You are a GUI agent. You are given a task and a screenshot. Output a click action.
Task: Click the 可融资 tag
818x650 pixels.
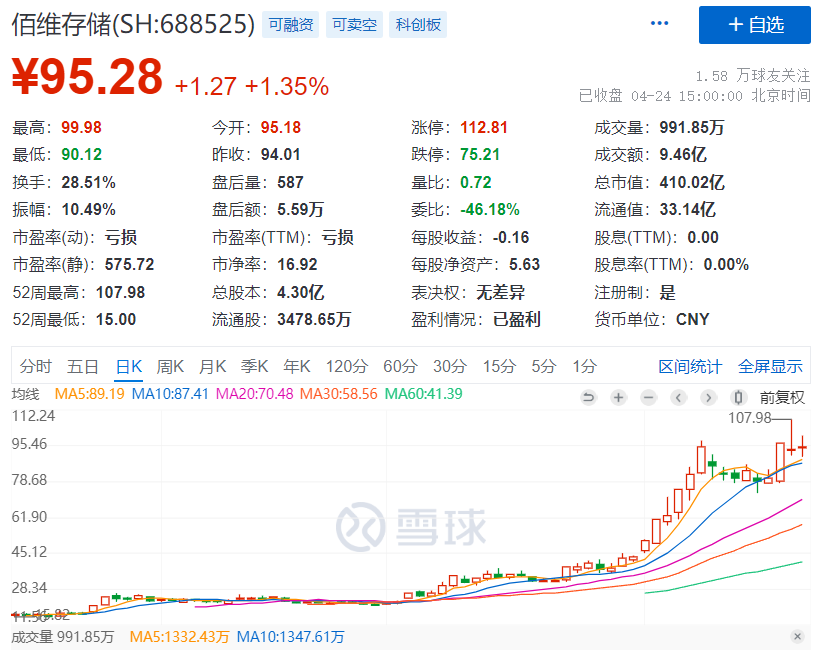(291, 25)
